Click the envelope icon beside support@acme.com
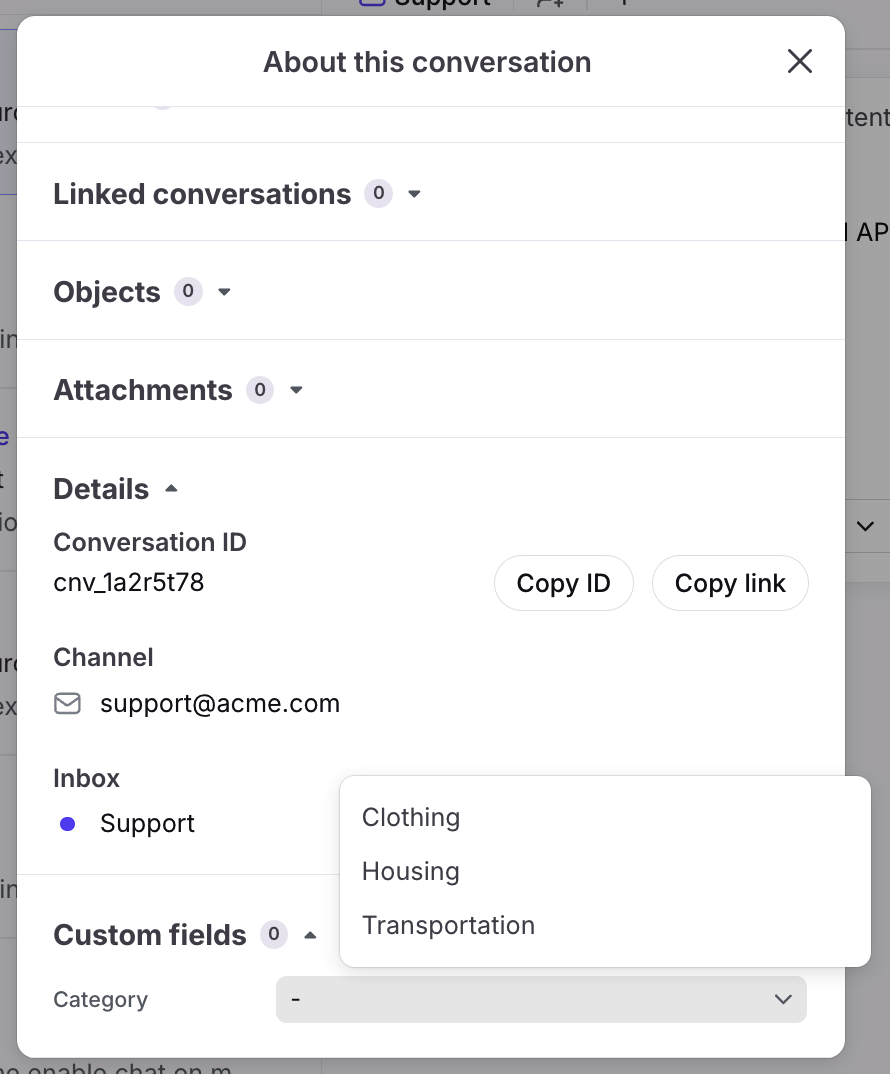This screenshot has width=890, height=1074. [x=67, y=704]
